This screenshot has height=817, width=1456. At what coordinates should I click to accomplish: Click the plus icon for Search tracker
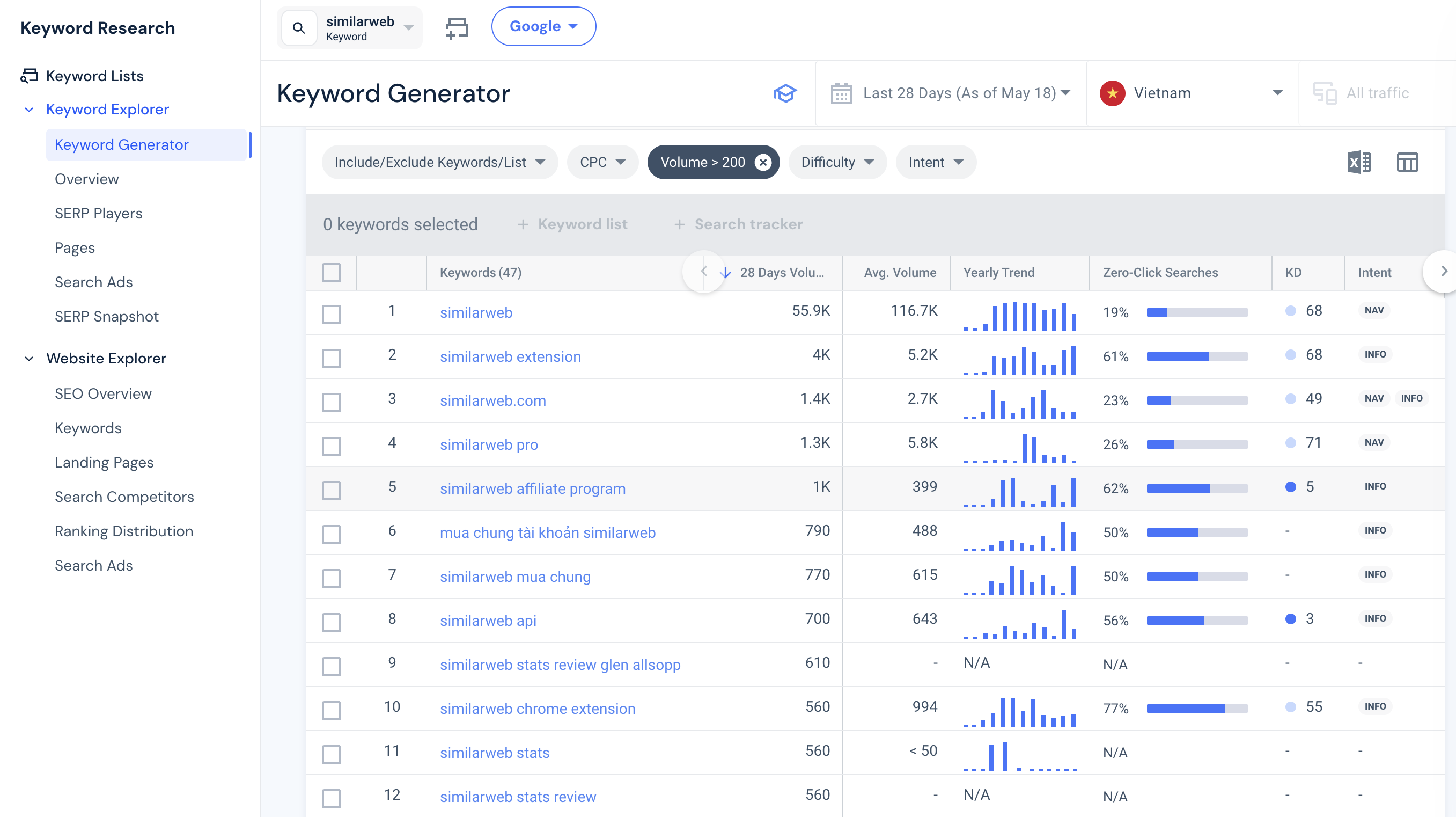coord(679,224)
